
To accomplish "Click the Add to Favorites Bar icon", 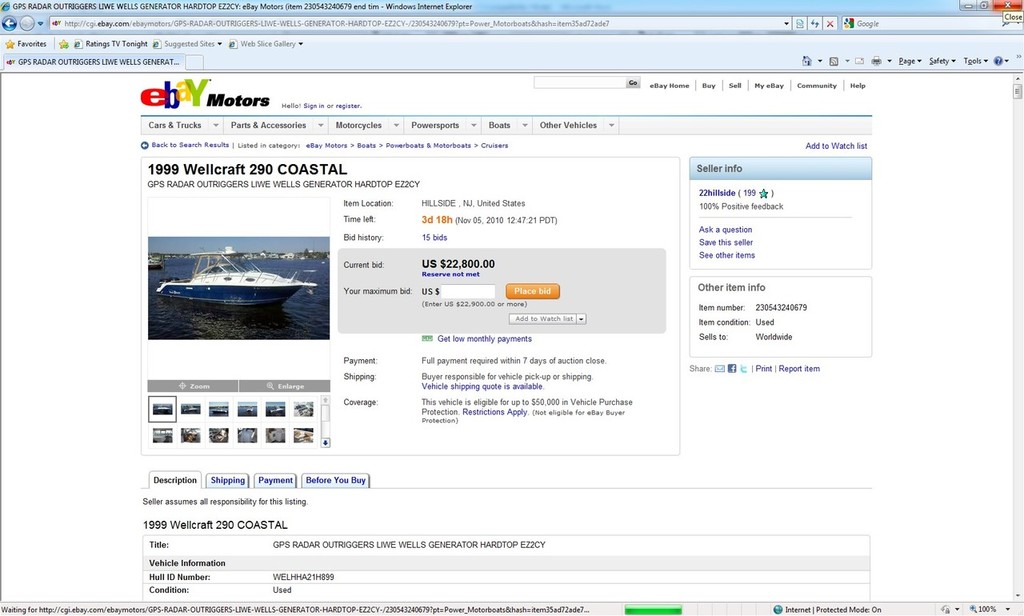I will [x=63, y=44].
